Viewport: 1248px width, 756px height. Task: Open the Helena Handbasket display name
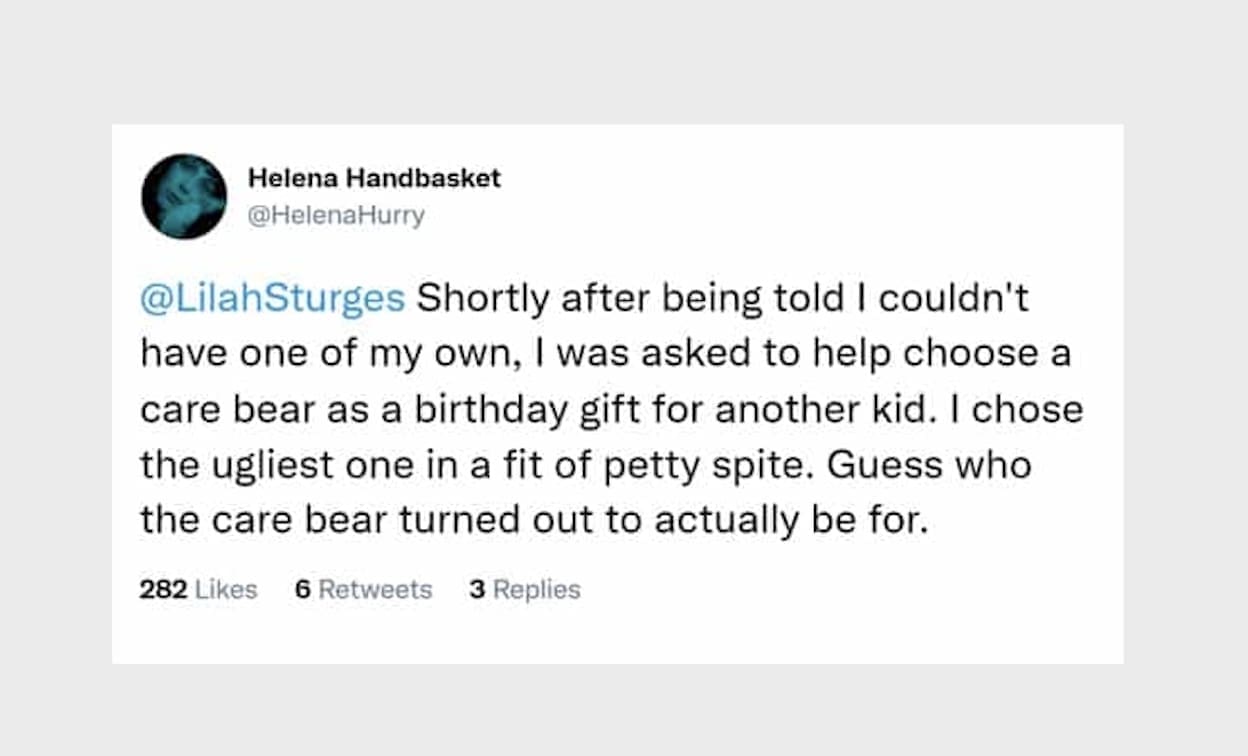(374, 179)
